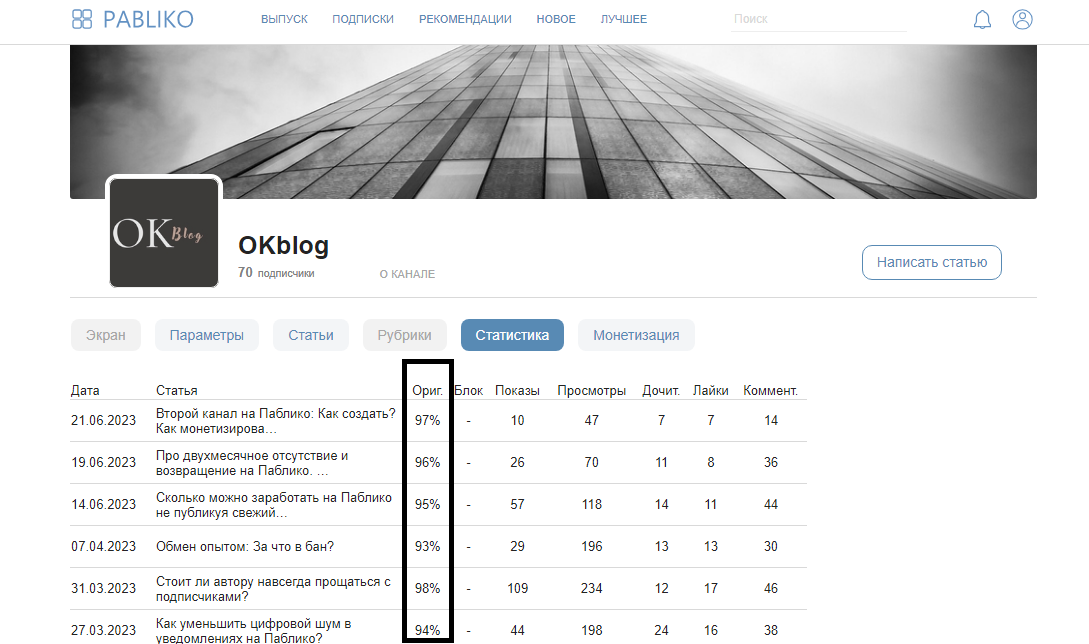The height and width of the screenshot is (644, 1089).
Task: Click comments value 30
Action: [771, 547]
